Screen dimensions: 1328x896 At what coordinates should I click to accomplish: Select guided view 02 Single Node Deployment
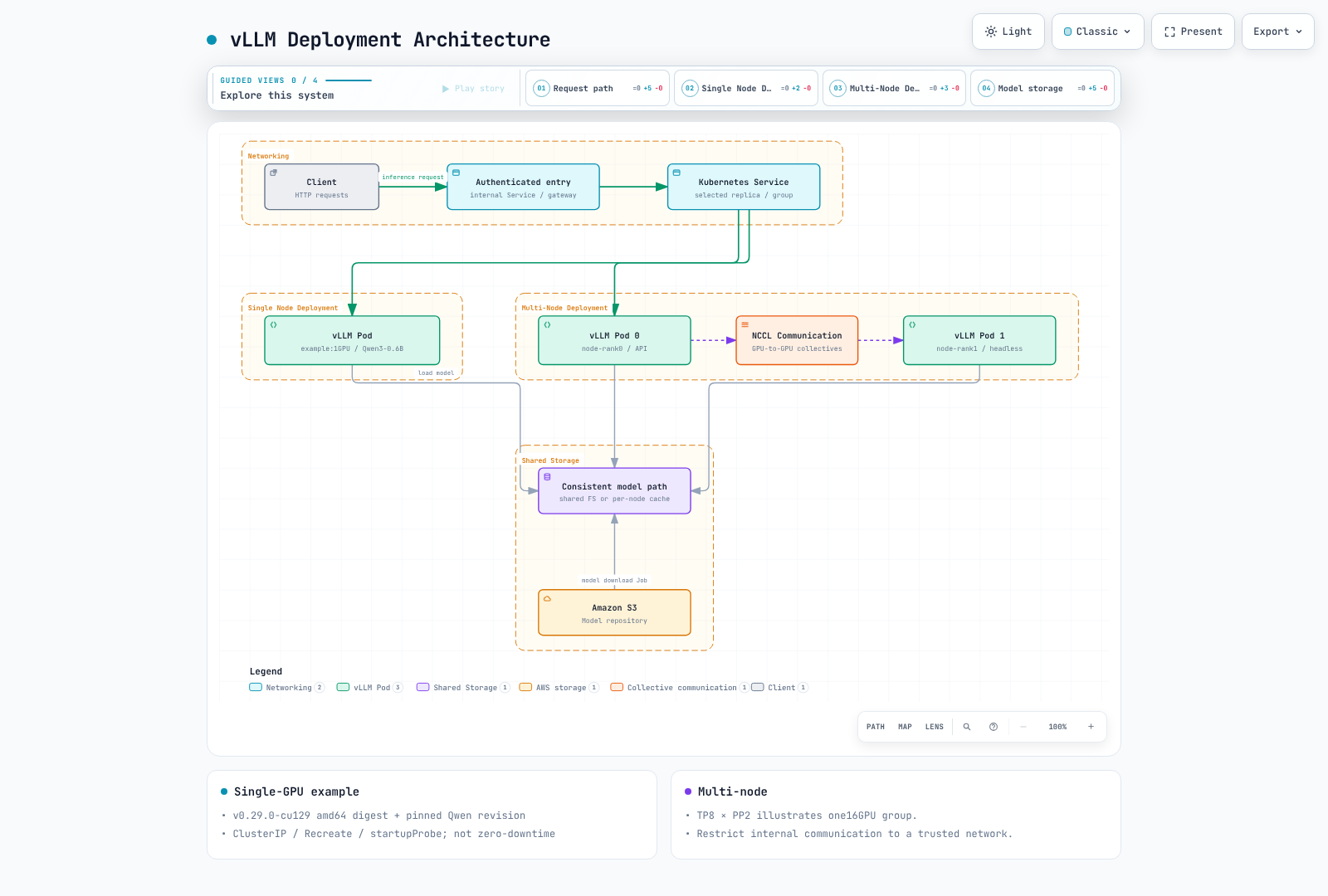pos(746,88)
